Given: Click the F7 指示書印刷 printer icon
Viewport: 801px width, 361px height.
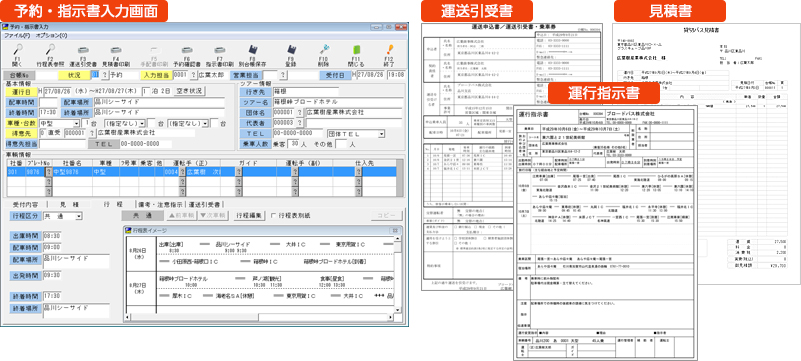Looking at the screenshot, I should tap(220, 51).
